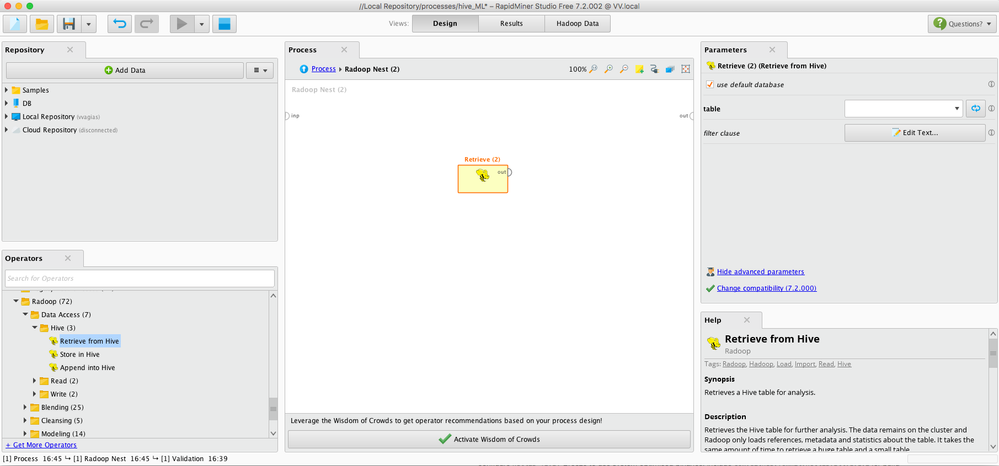Collapse the Radoop (72) operator group
Image resolution: width=999 pixels, height=466 pixels.
click(16, 301)
